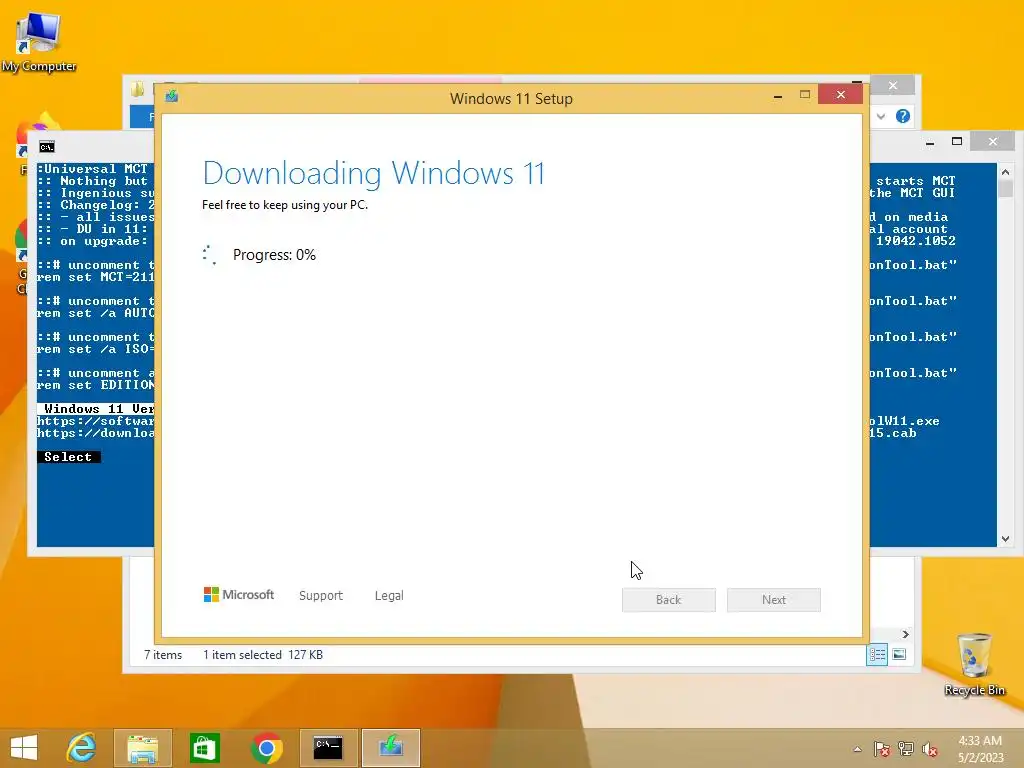Click the Command Prompt scrollbar thumb
The width and height of the screenshot is (1024, 768).
[x=1006, y=189]
